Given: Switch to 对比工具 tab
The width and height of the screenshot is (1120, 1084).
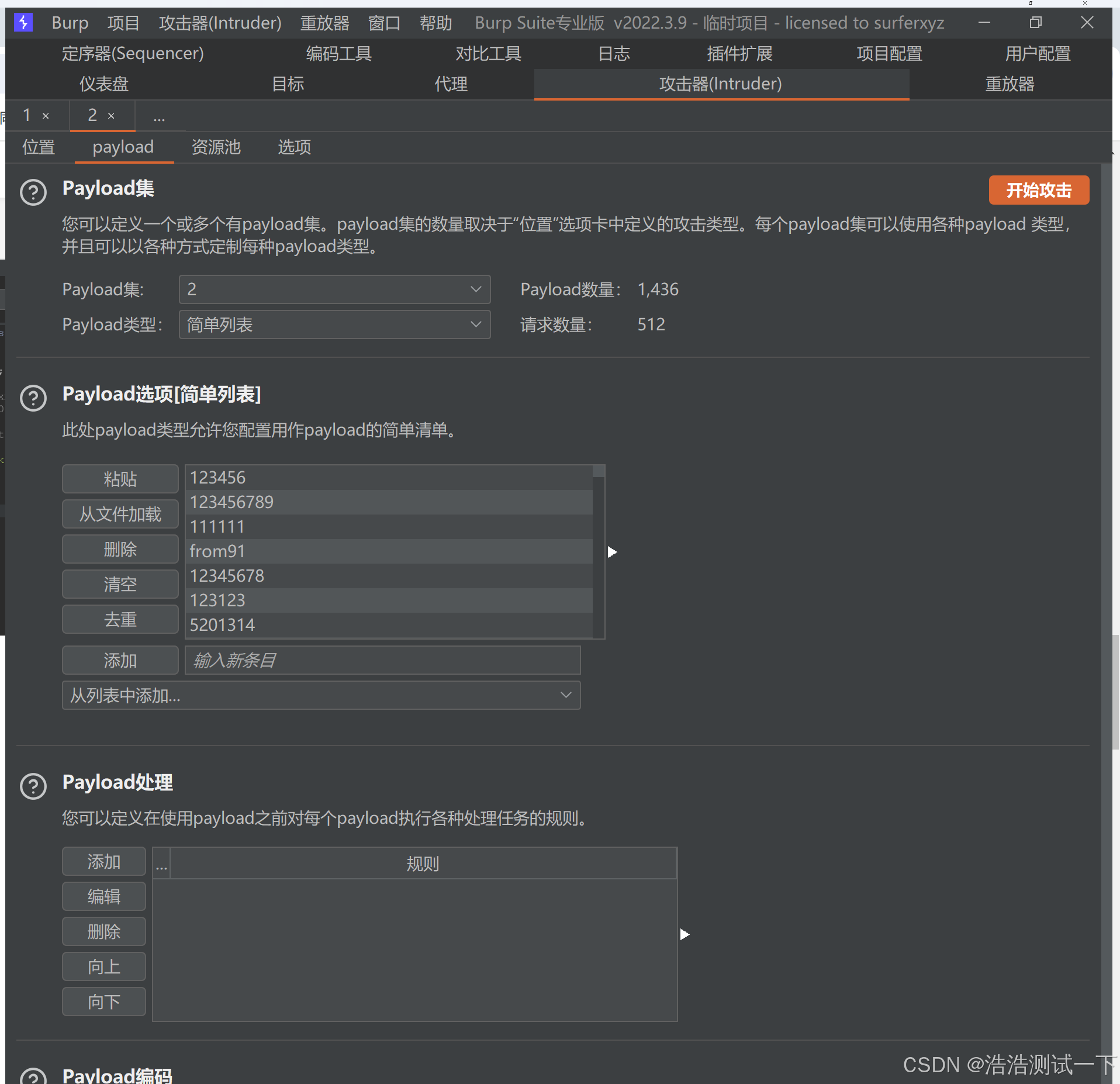Looking at the screenshot, I should point(489,54).
